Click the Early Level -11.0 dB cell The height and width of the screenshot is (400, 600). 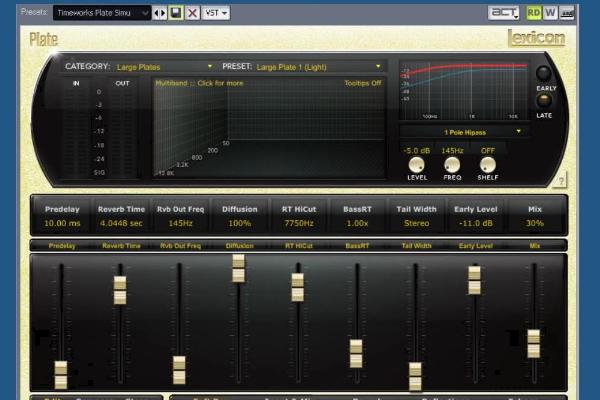click(x=476, y=216)
